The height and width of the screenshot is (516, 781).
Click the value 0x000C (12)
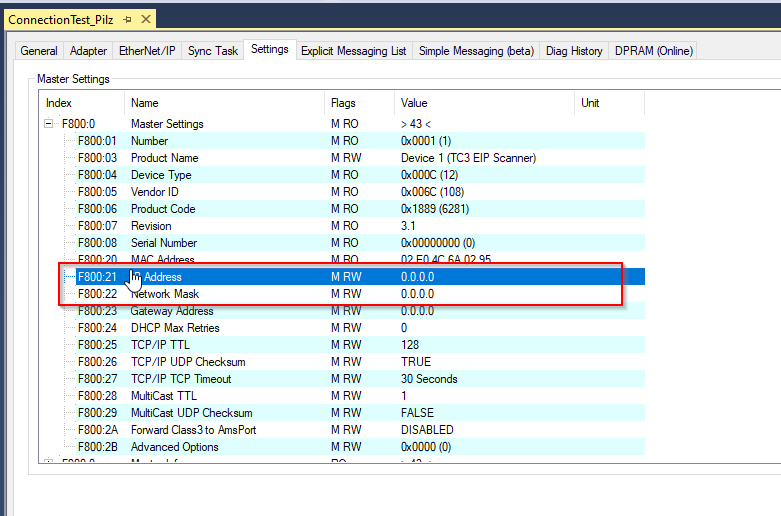pos(429,175)
